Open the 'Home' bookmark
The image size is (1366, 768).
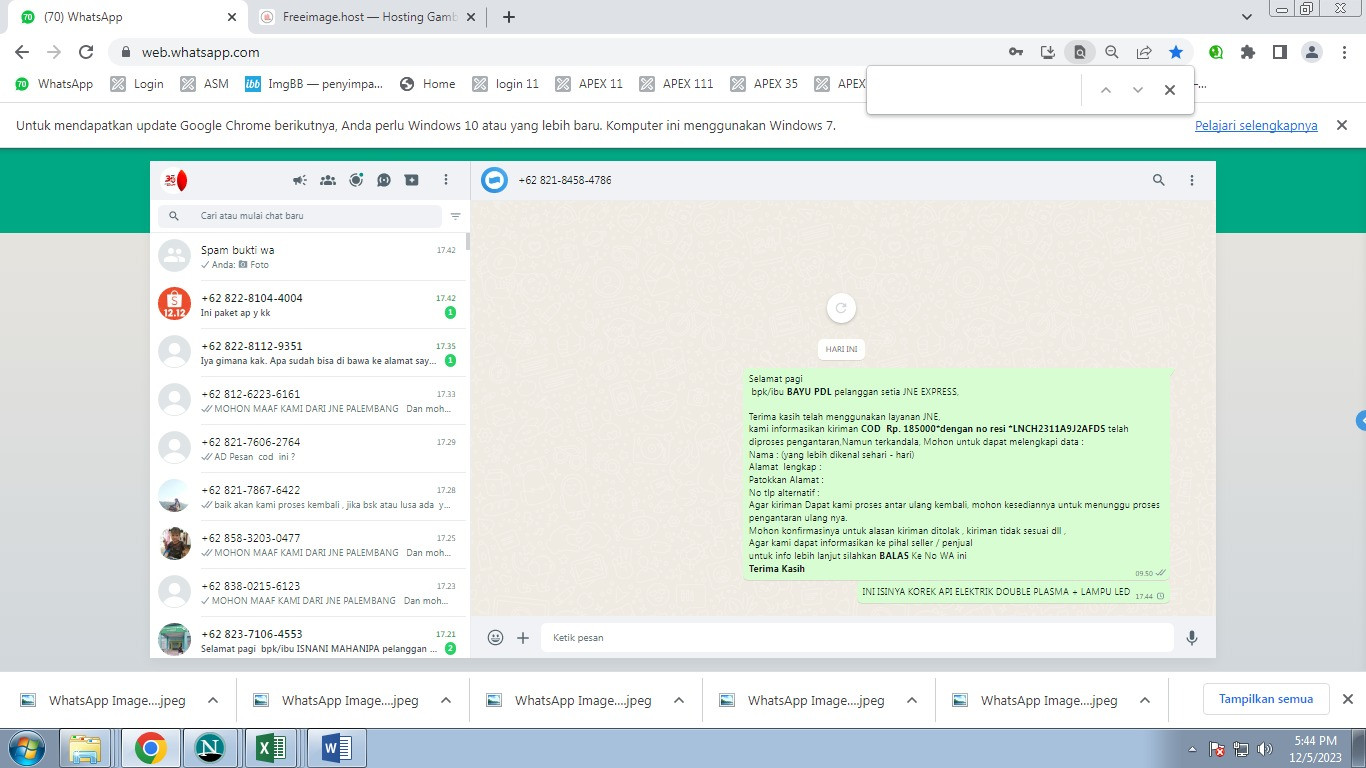tap(427, 84)
